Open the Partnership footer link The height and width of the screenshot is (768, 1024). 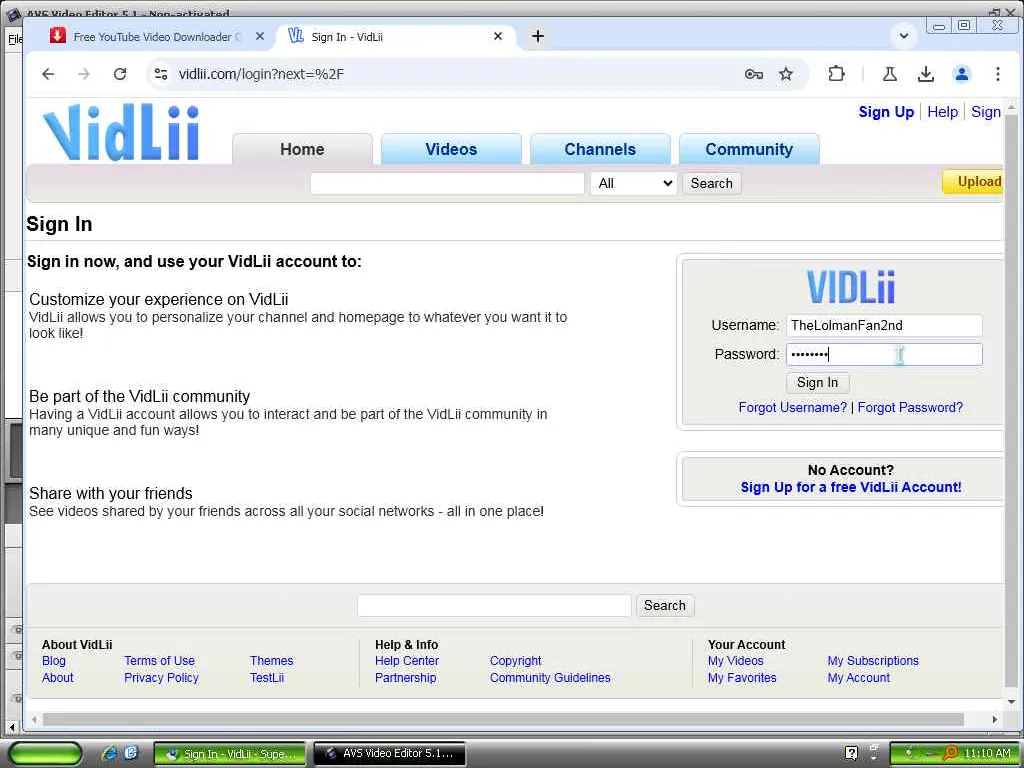406,678
